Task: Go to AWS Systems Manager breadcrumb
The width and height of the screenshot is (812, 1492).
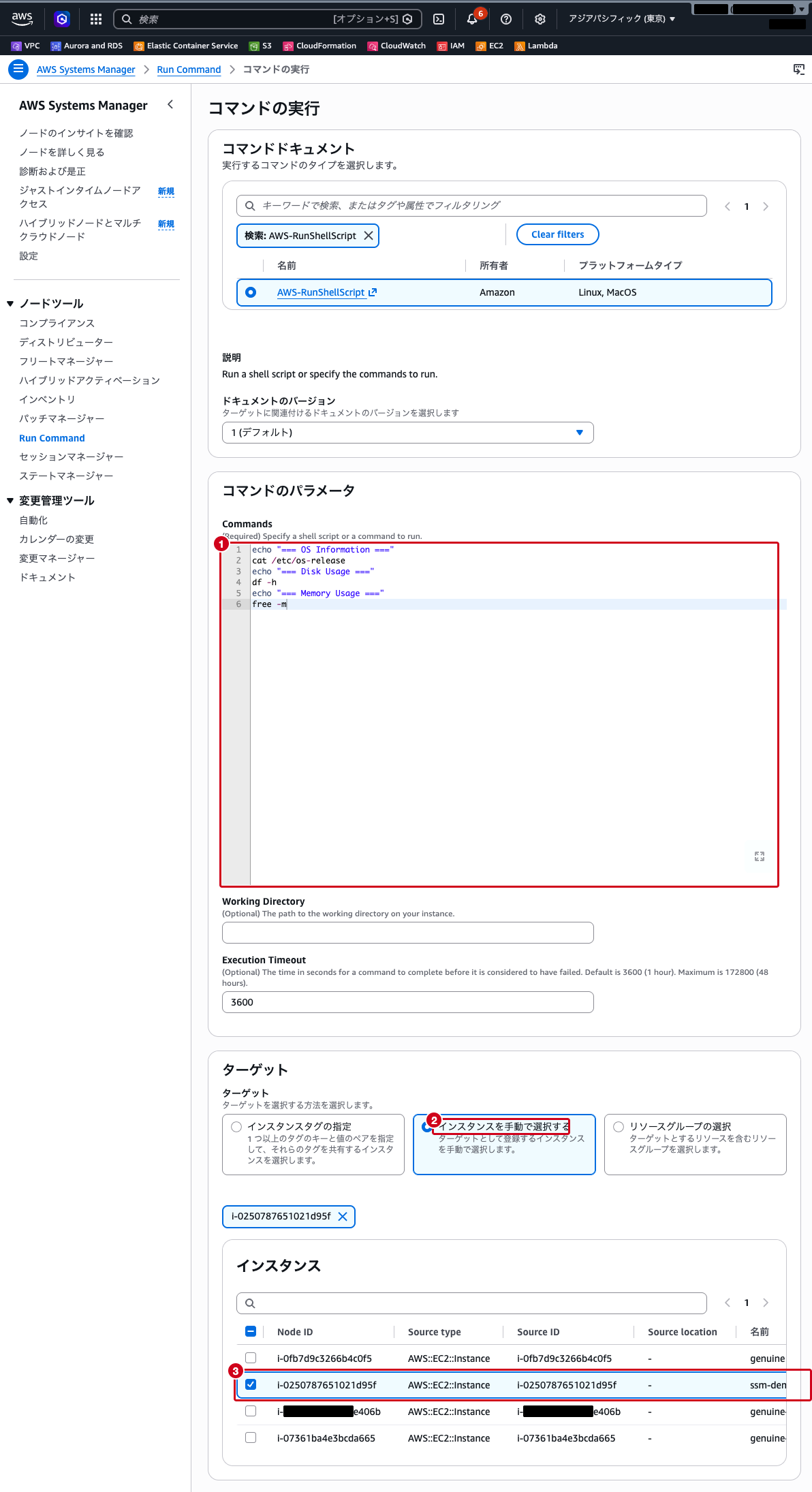Action: click(86, 69)
